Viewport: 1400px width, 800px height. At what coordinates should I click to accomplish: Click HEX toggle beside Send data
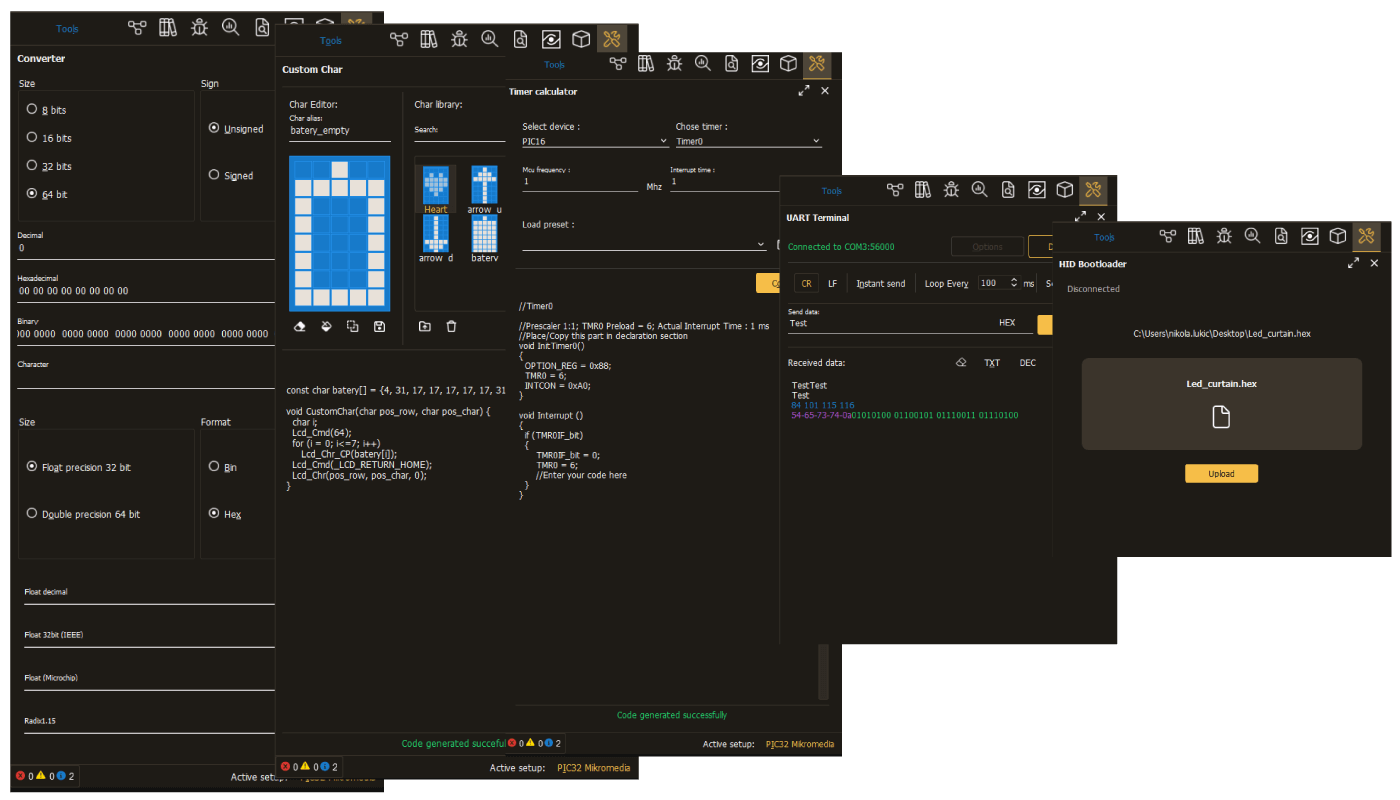[x=1007, y=323]
